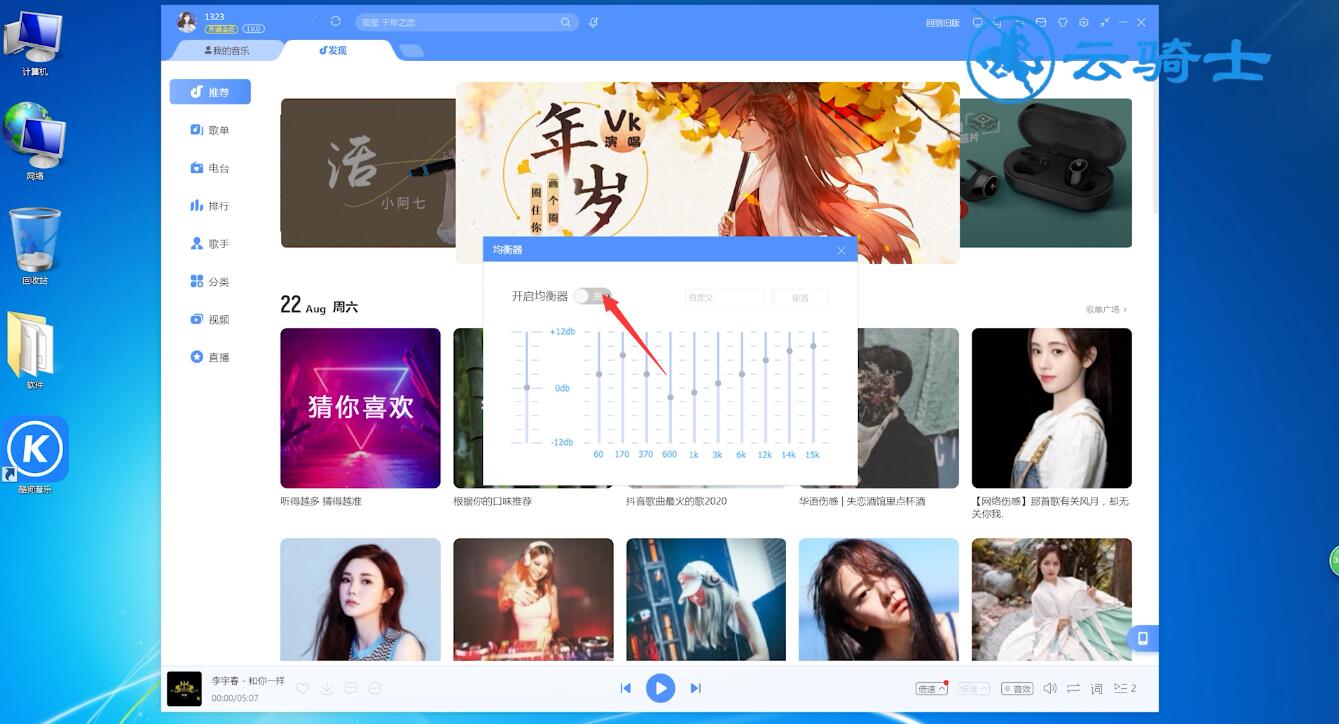Click the phone icon on the right edge

pos(1143,638)
